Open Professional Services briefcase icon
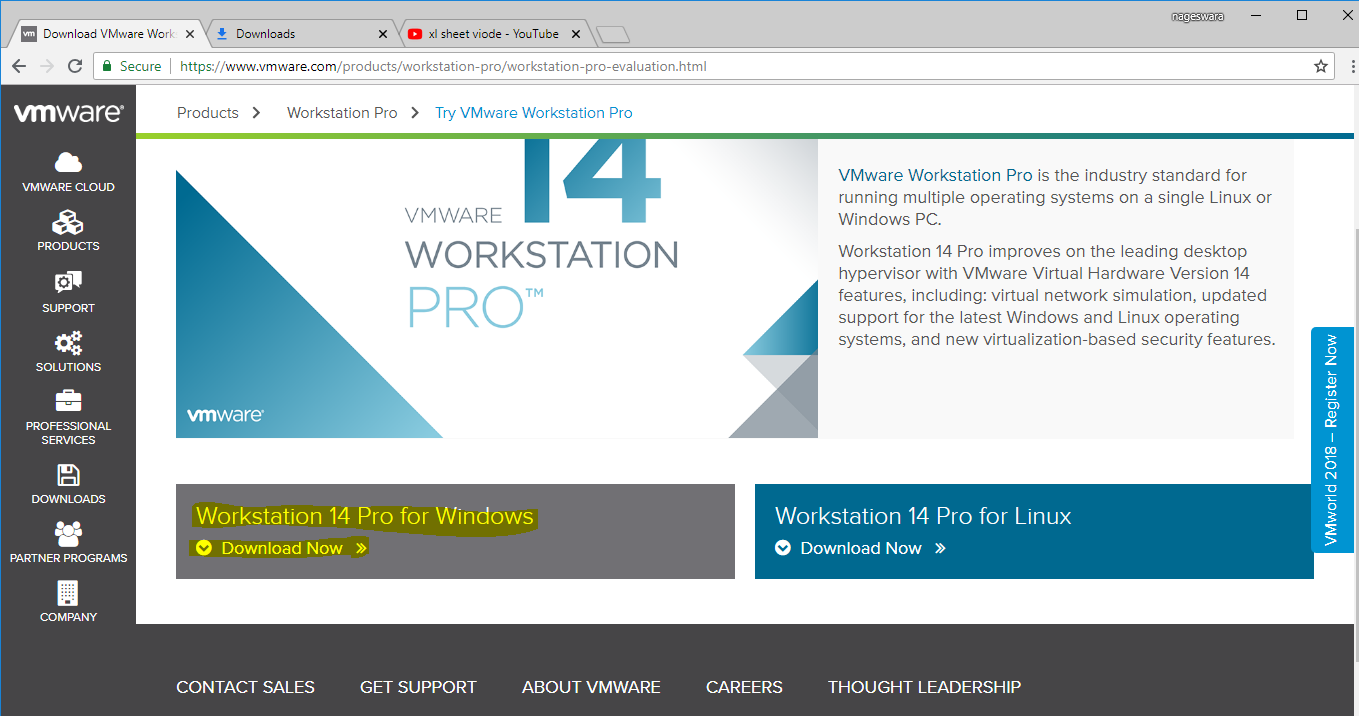Viewport: 1359px width, 716px height. 68,401
